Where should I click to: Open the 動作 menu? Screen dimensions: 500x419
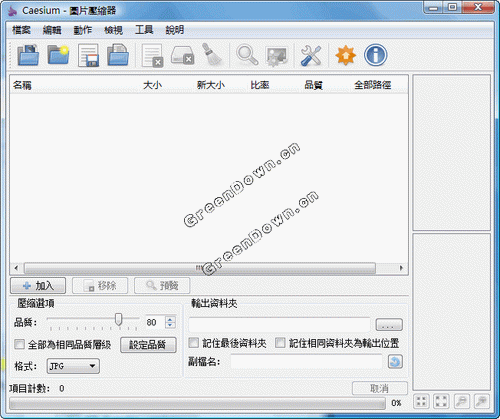pyautogui.click(x=83, y=30)
